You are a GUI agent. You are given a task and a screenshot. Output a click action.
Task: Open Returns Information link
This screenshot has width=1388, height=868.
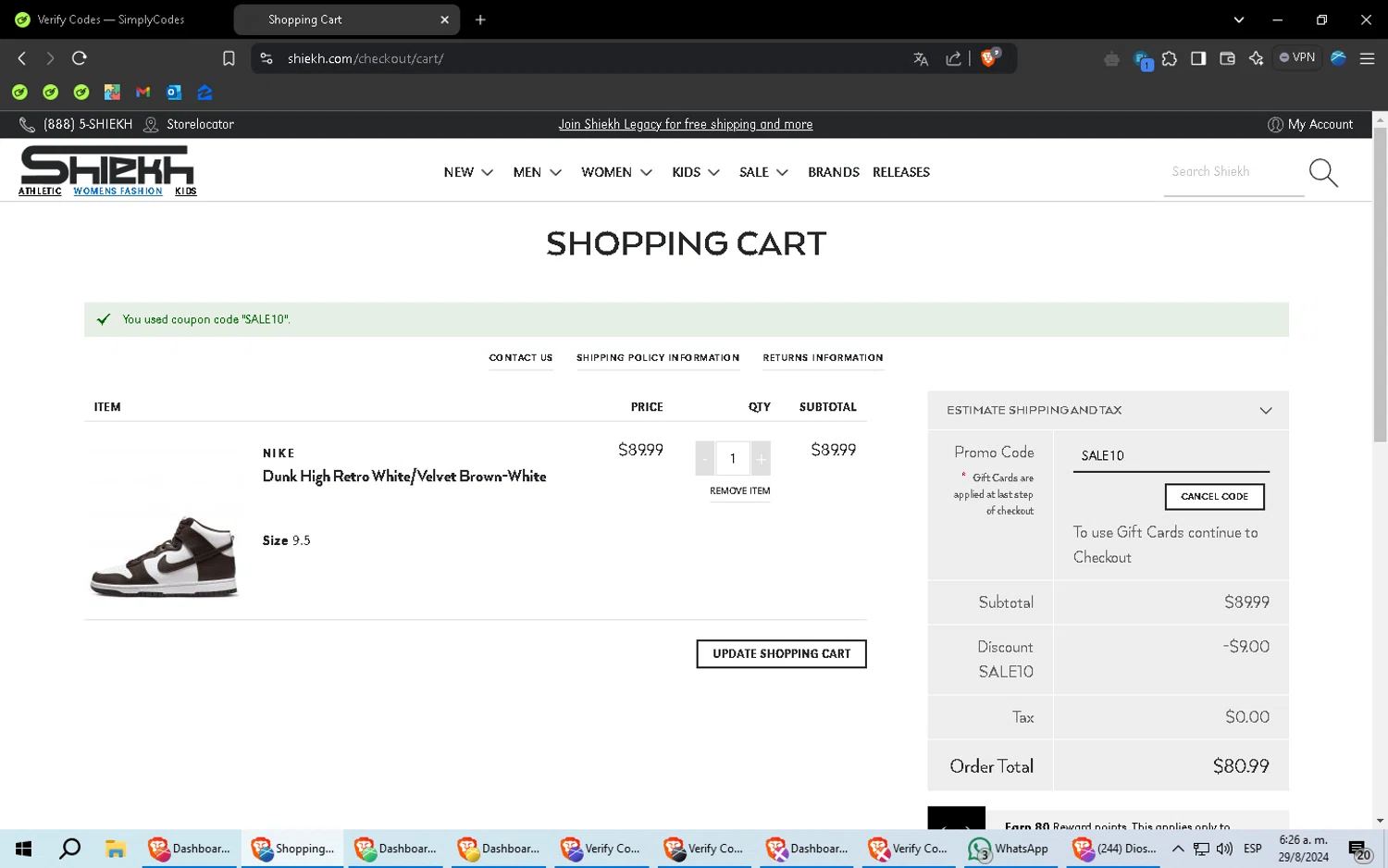pos(823,357)
